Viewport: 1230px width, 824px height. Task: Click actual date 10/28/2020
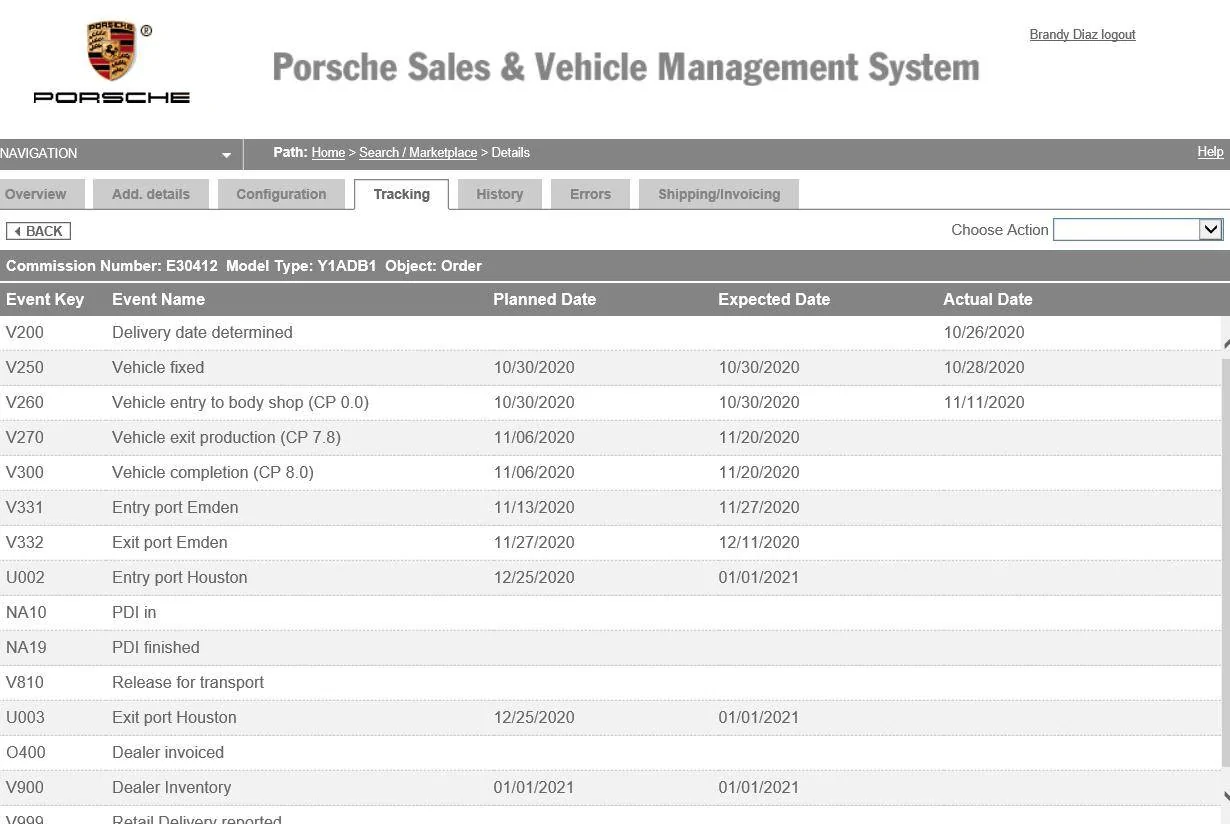tap(984, 367)
